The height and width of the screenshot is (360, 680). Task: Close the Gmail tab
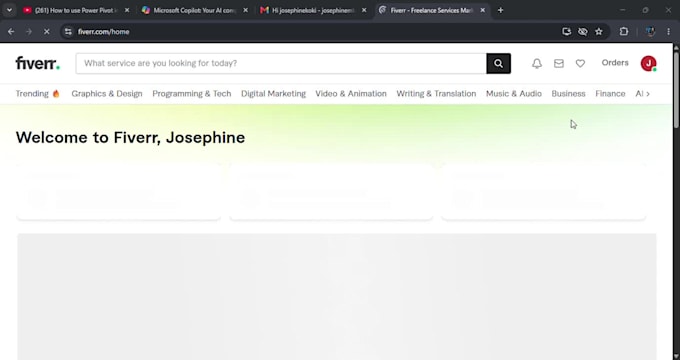pos(364,10)
